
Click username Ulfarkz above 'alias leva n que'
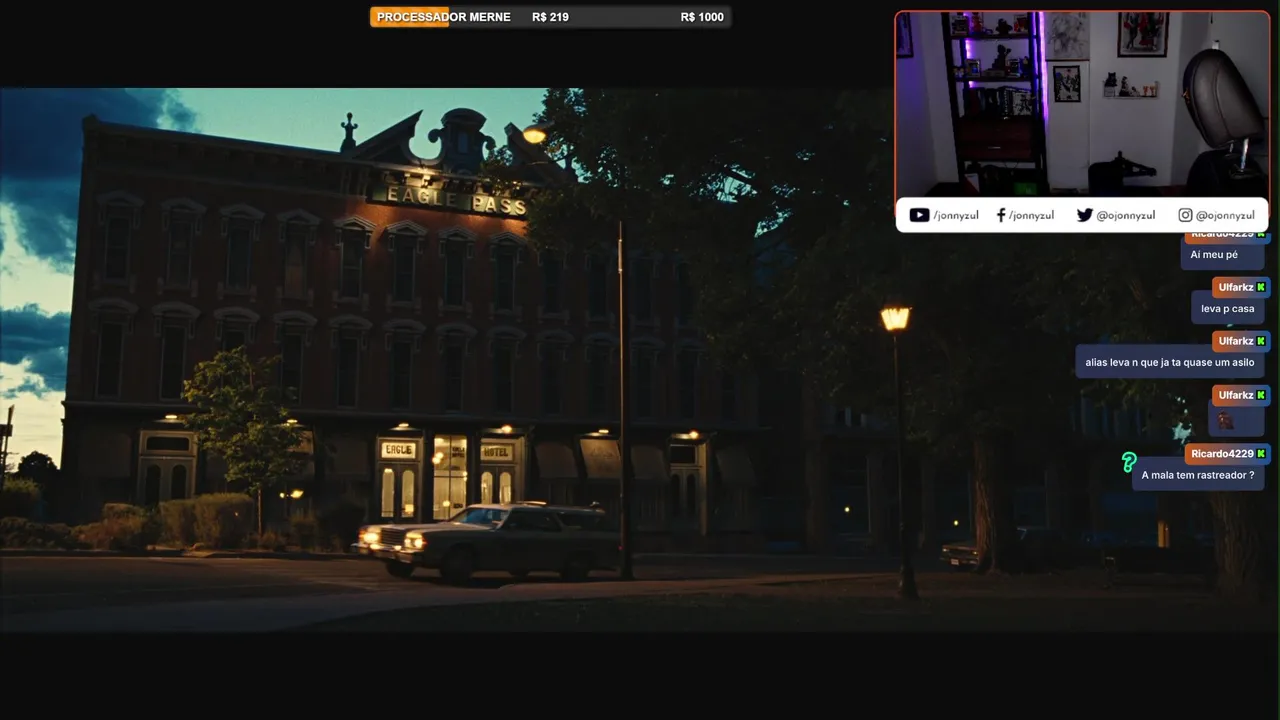click(1236, 341)
